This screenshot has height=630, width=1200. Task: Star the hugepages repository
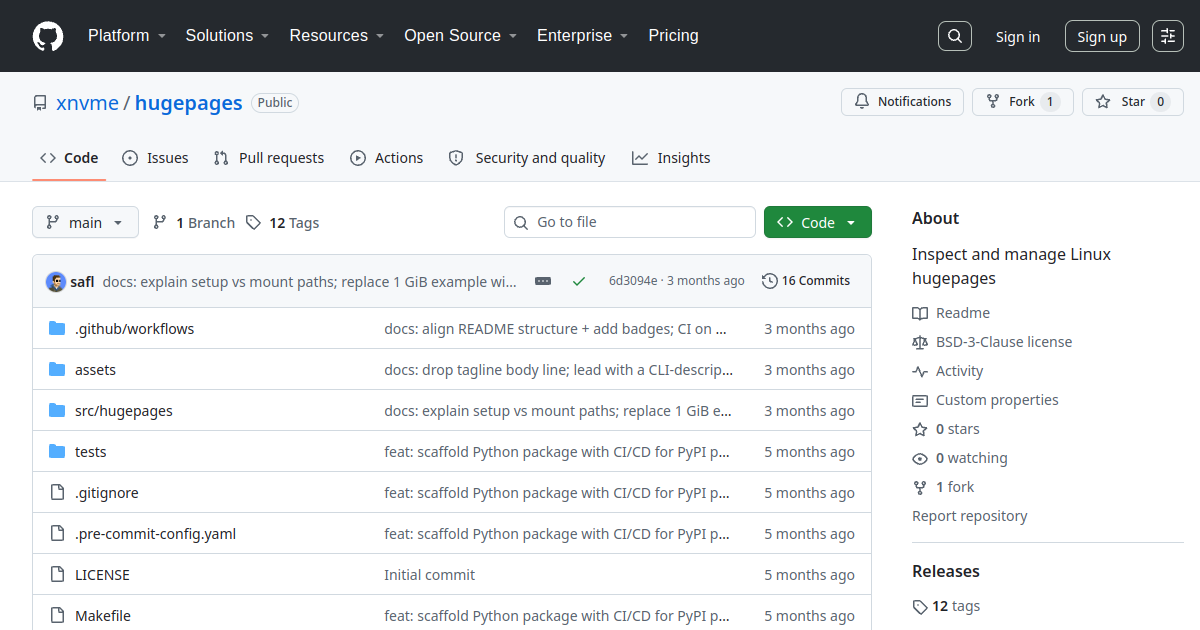[x=1133, y=102]
